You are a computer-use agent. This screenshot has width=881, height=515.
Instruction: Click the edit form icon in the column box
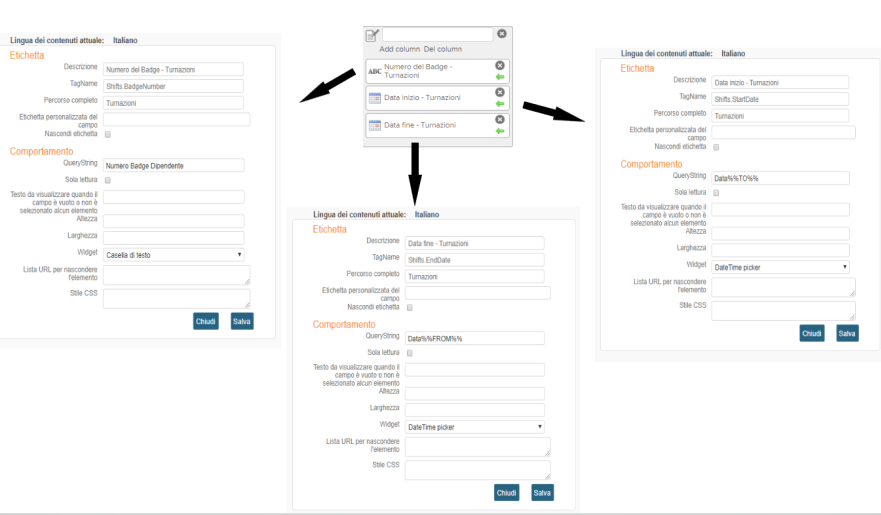click(373, 35)
